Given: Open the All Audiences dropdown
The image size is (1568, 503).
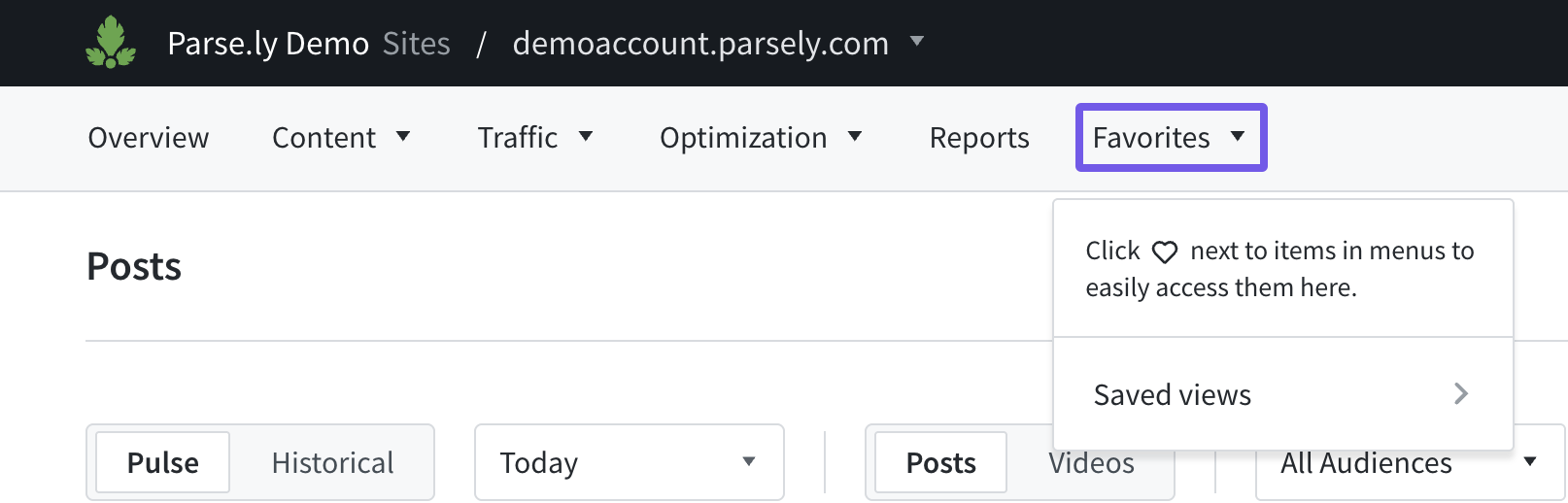Looking at the screenshot, I should tap(1409, 464).
